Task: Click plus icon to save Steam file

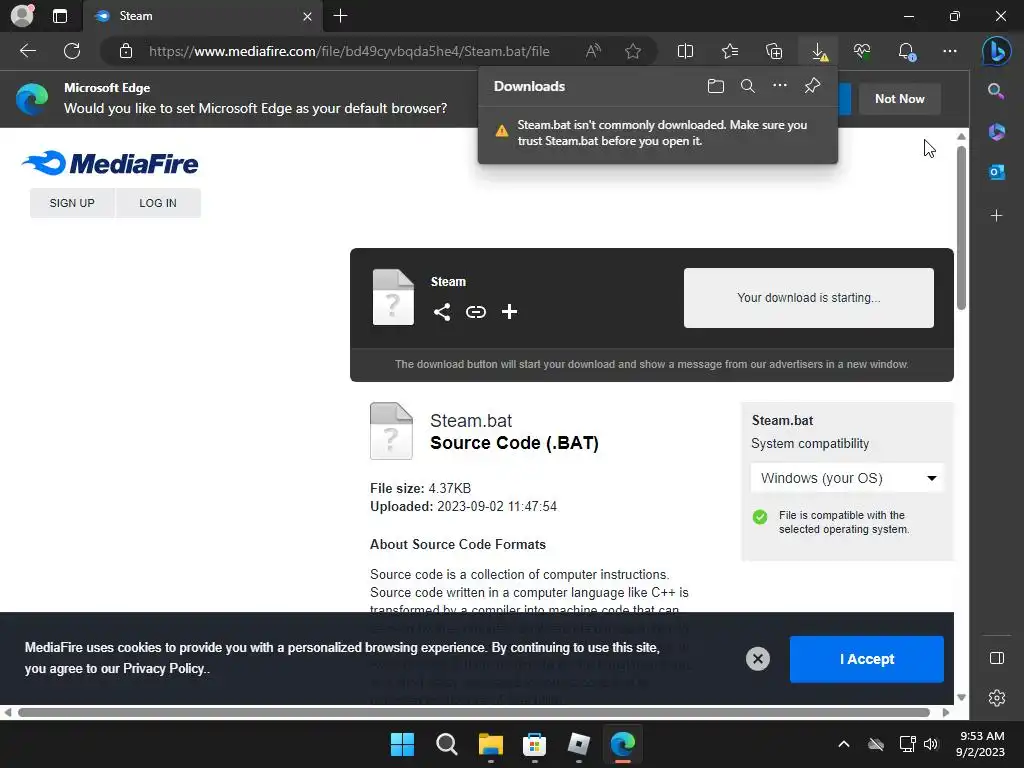Action: [x=509, y=312]
